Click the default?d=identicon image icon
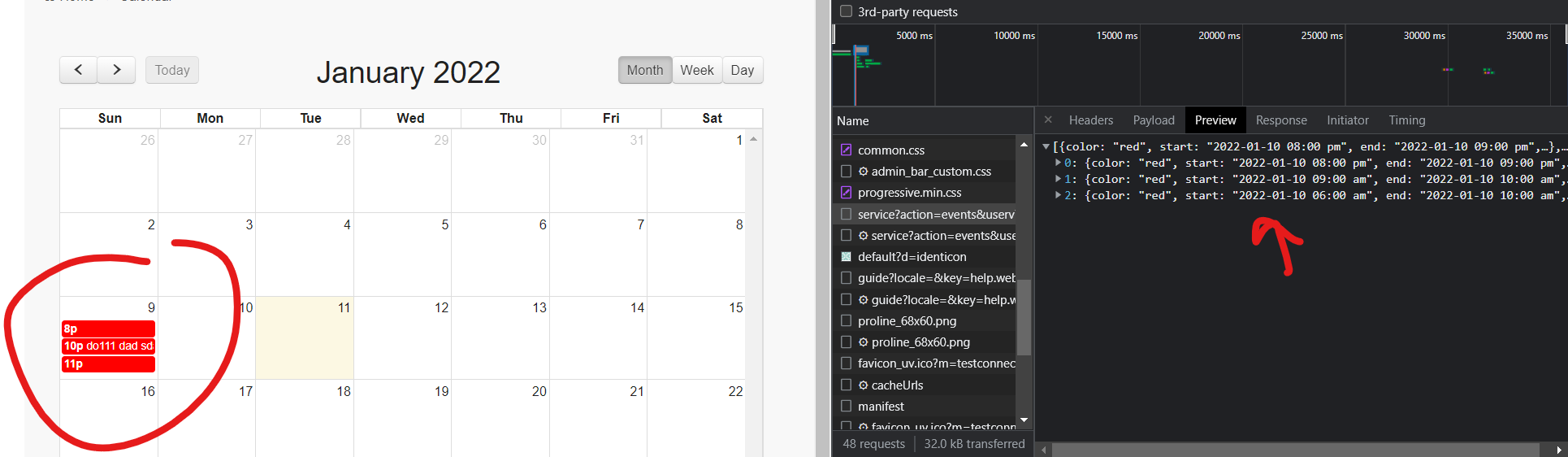The image size is (1568, 457). point(846,257)
